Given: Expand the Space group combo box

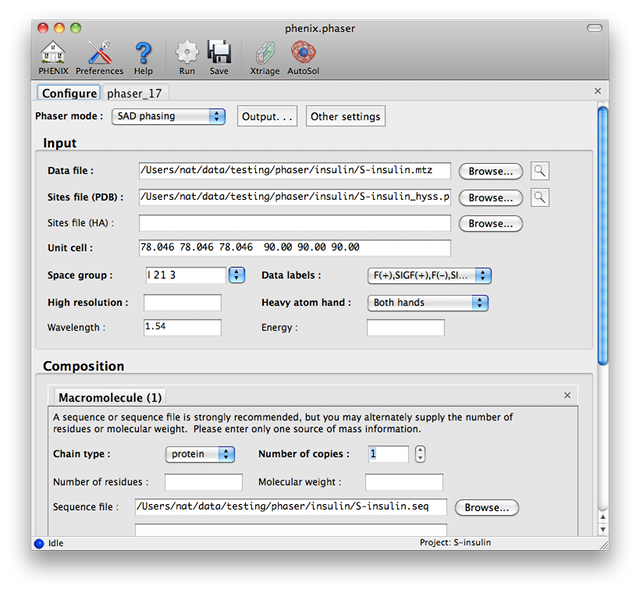Looking at the screenshot, I should (237, 275).
